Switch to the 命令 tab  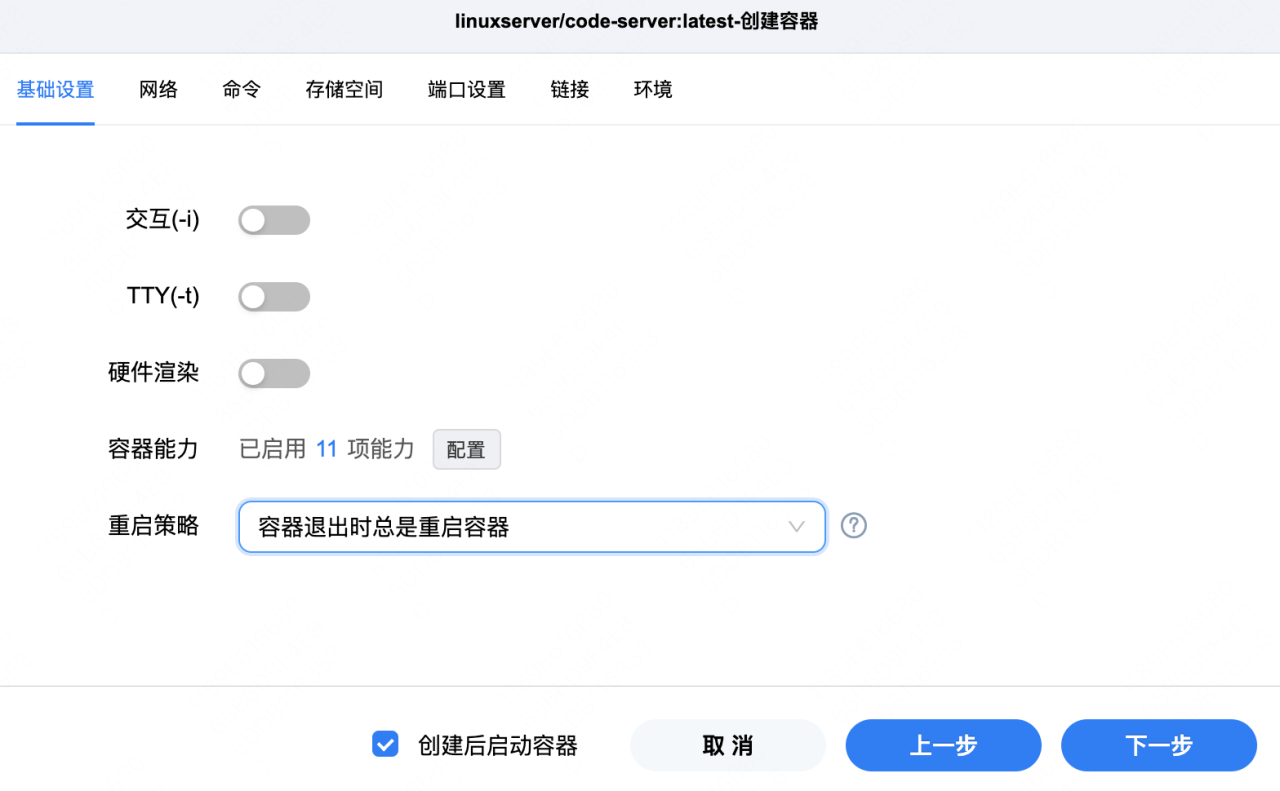(240, 89)
